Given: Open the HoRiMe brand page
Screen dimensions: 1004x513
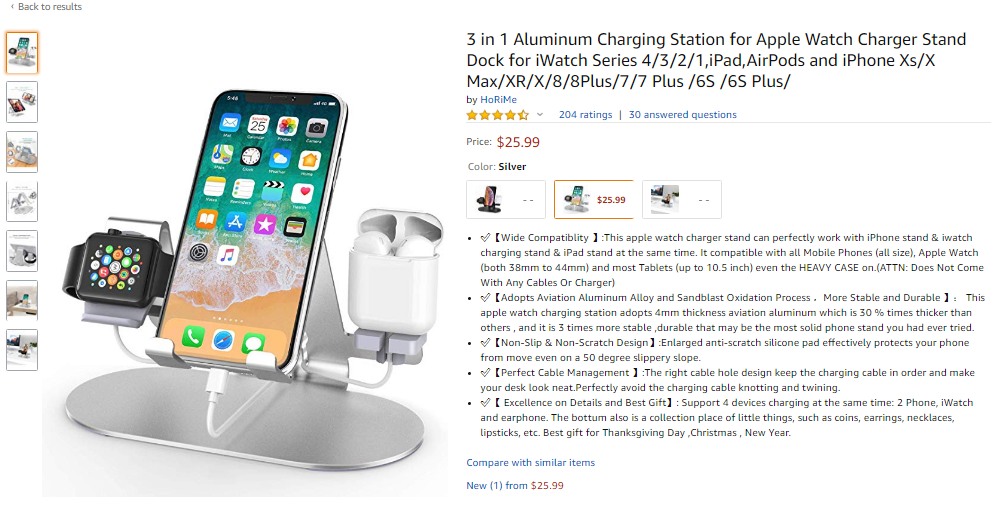Looking at the screenshot, I should click(x=498, y=99).
